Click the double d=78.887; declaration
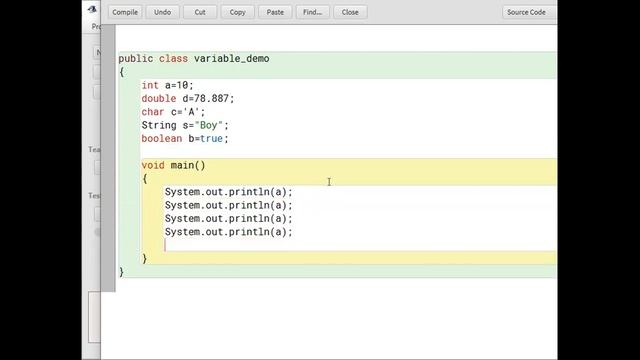The width and height of the screenshot is (640, 360). tap(188, 98)
